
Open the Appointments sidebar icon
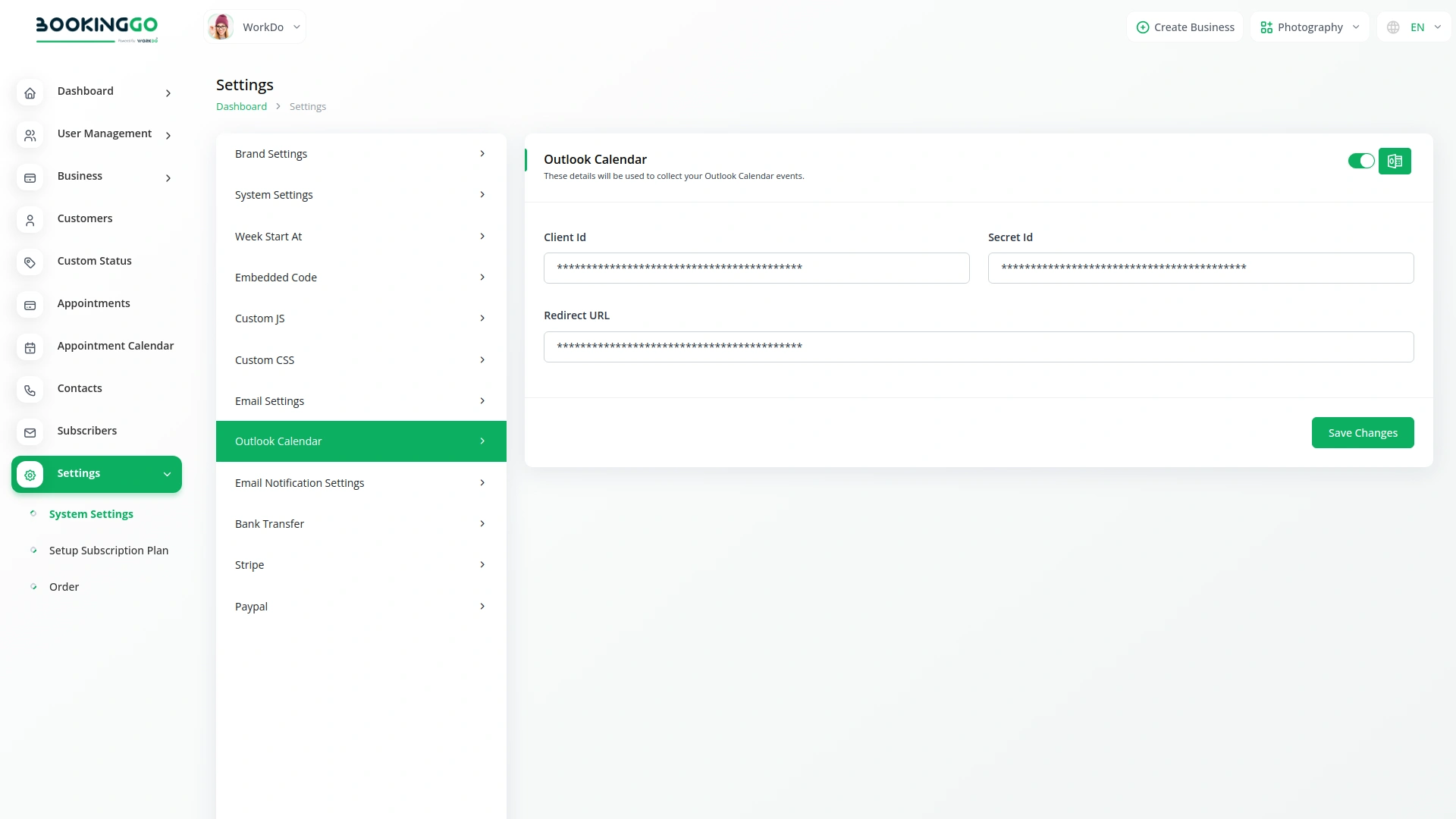click(30, 305)
